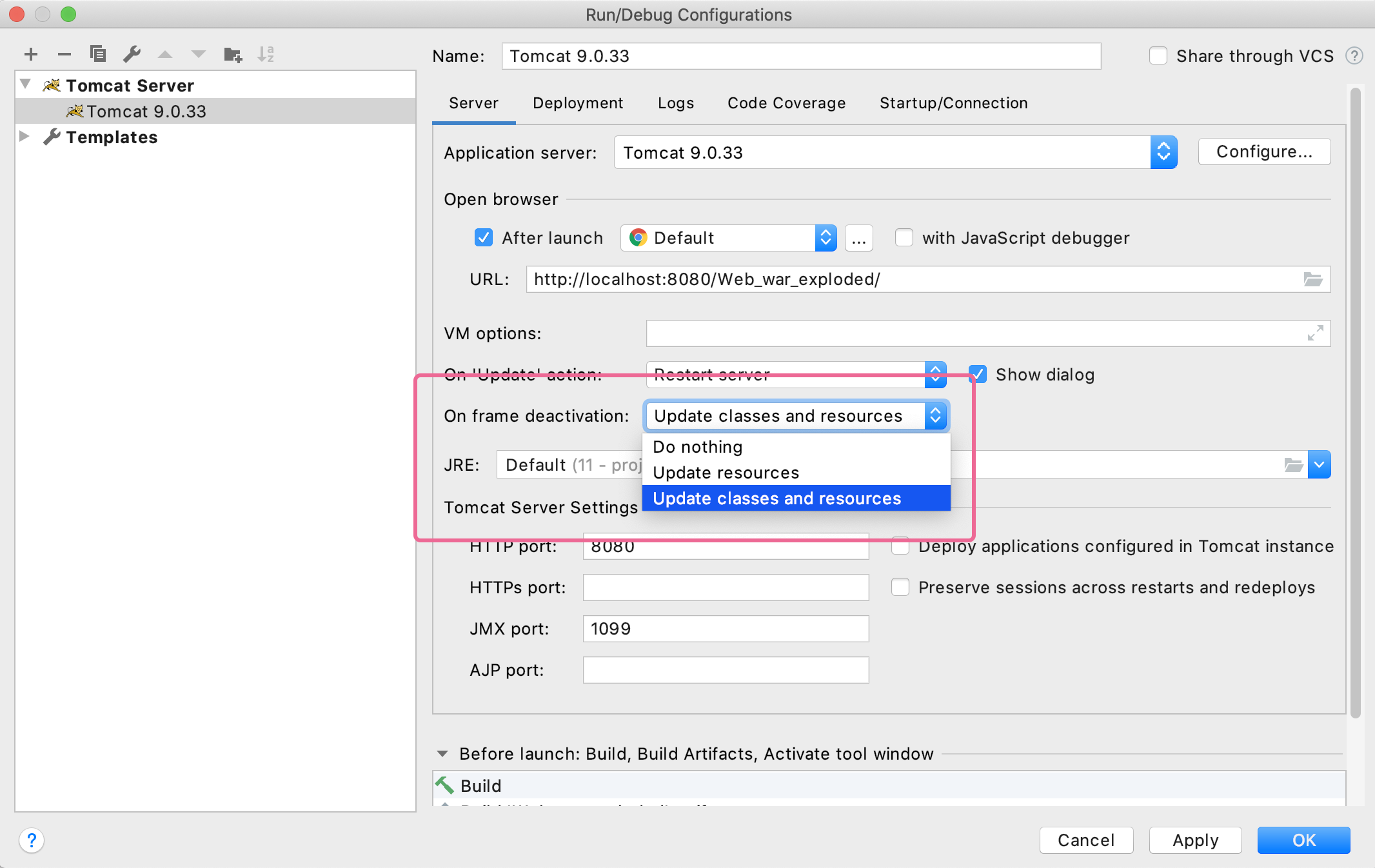The width and height of the screenshot is (1375, 868).
Task: Switch to the Code Coverage tab
Action: tap(786, 103)
